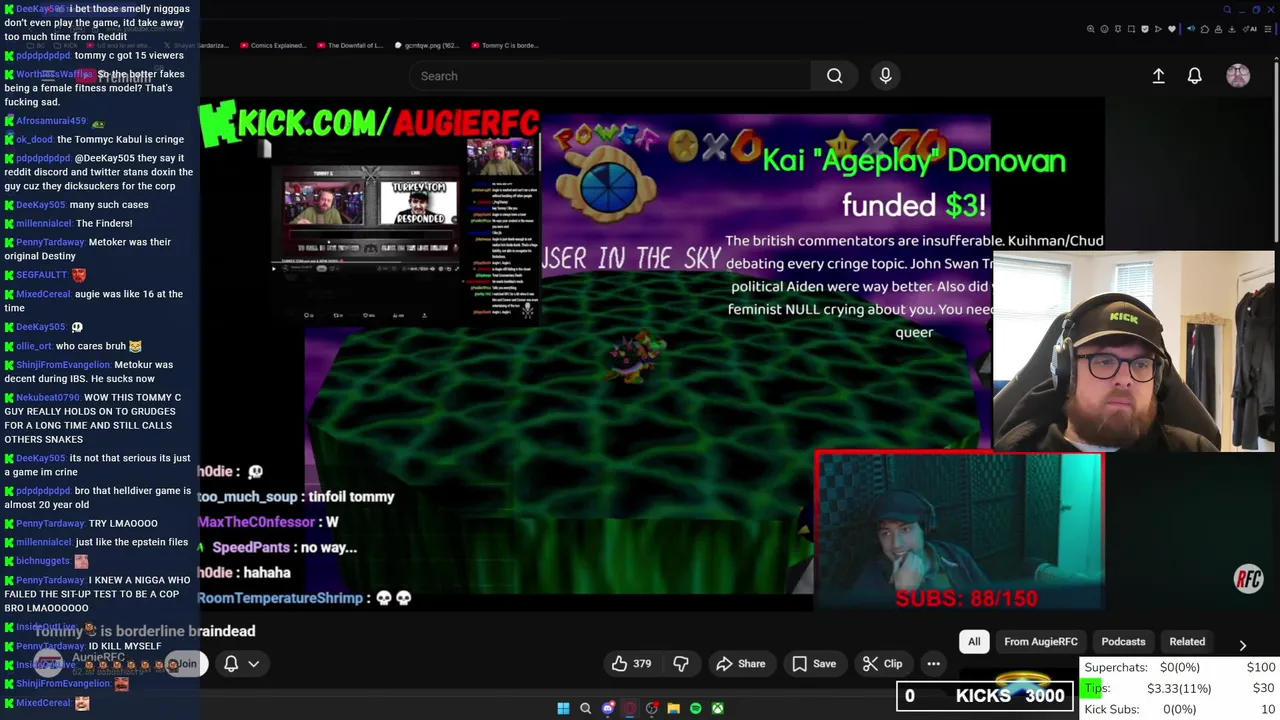Switch to the gcmtqw.png browser tab
The width and height of the screenshot is (1280, 720).
[x=426, y=45]
